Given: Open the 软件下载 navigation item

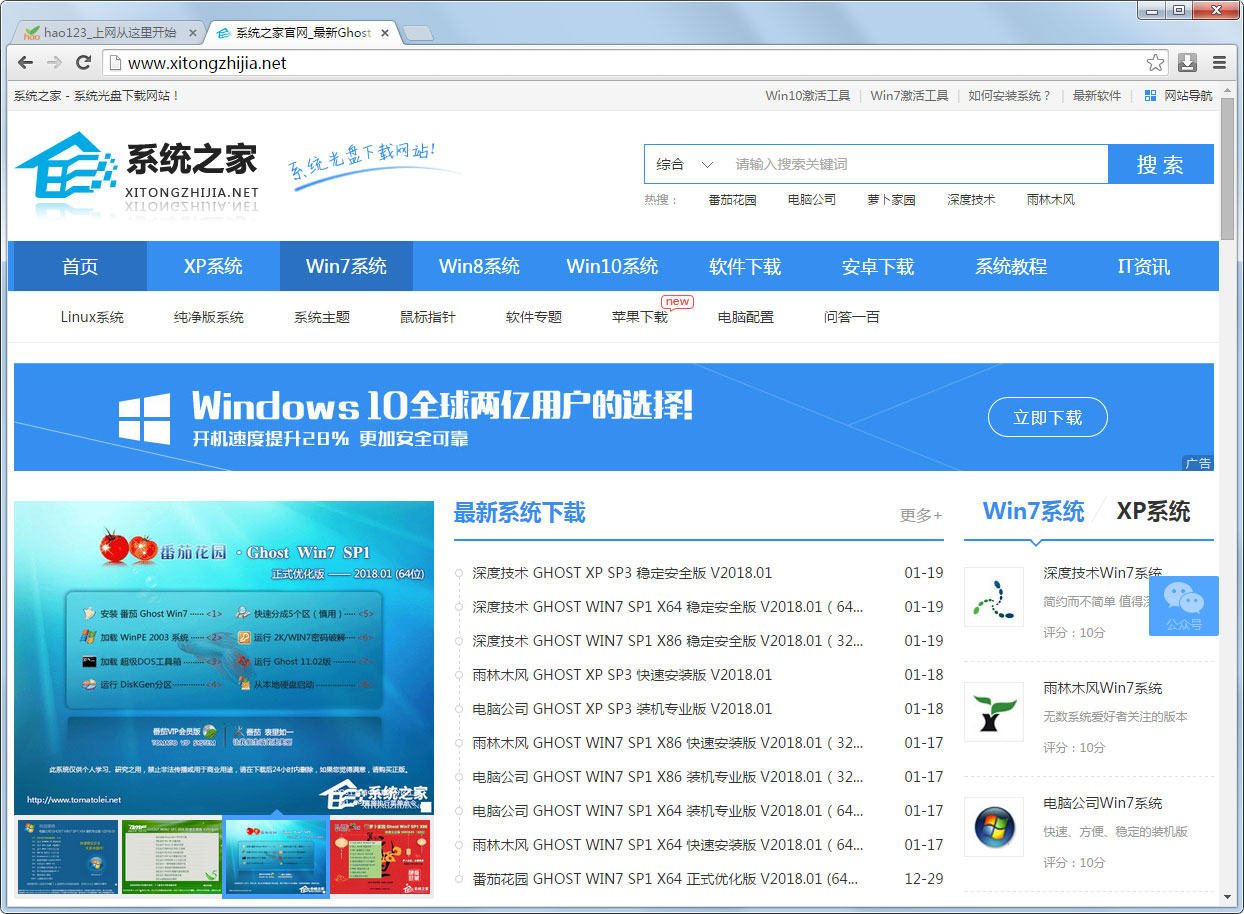Looking at the screenshot, I should (745, 266).
